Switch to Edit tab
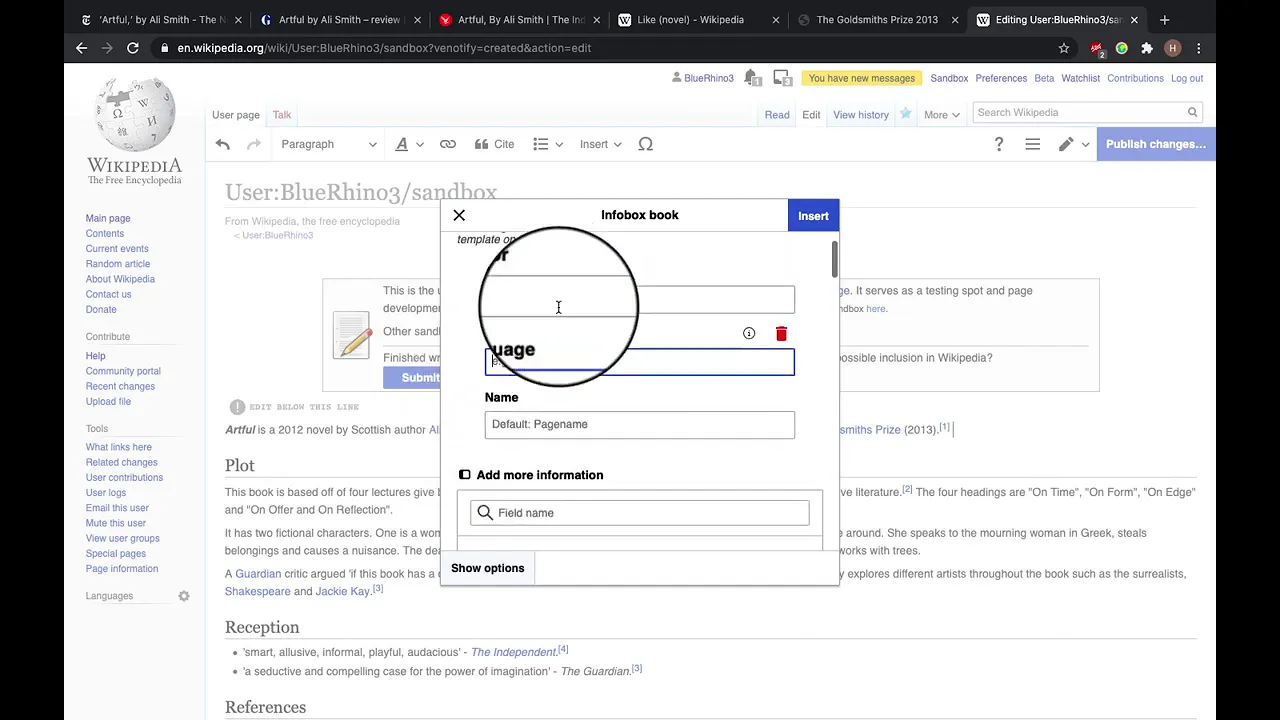Viewport: 1280px width, 720px height. [x=811, y=115]
